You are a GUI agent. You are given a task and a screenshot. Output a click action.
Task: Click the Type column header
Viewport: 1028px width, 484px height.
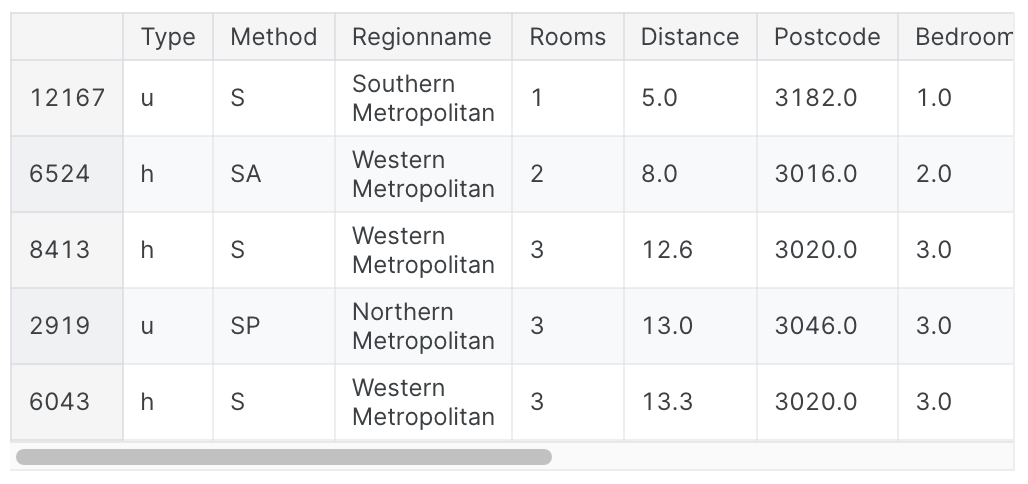click(x=168, y=37)
